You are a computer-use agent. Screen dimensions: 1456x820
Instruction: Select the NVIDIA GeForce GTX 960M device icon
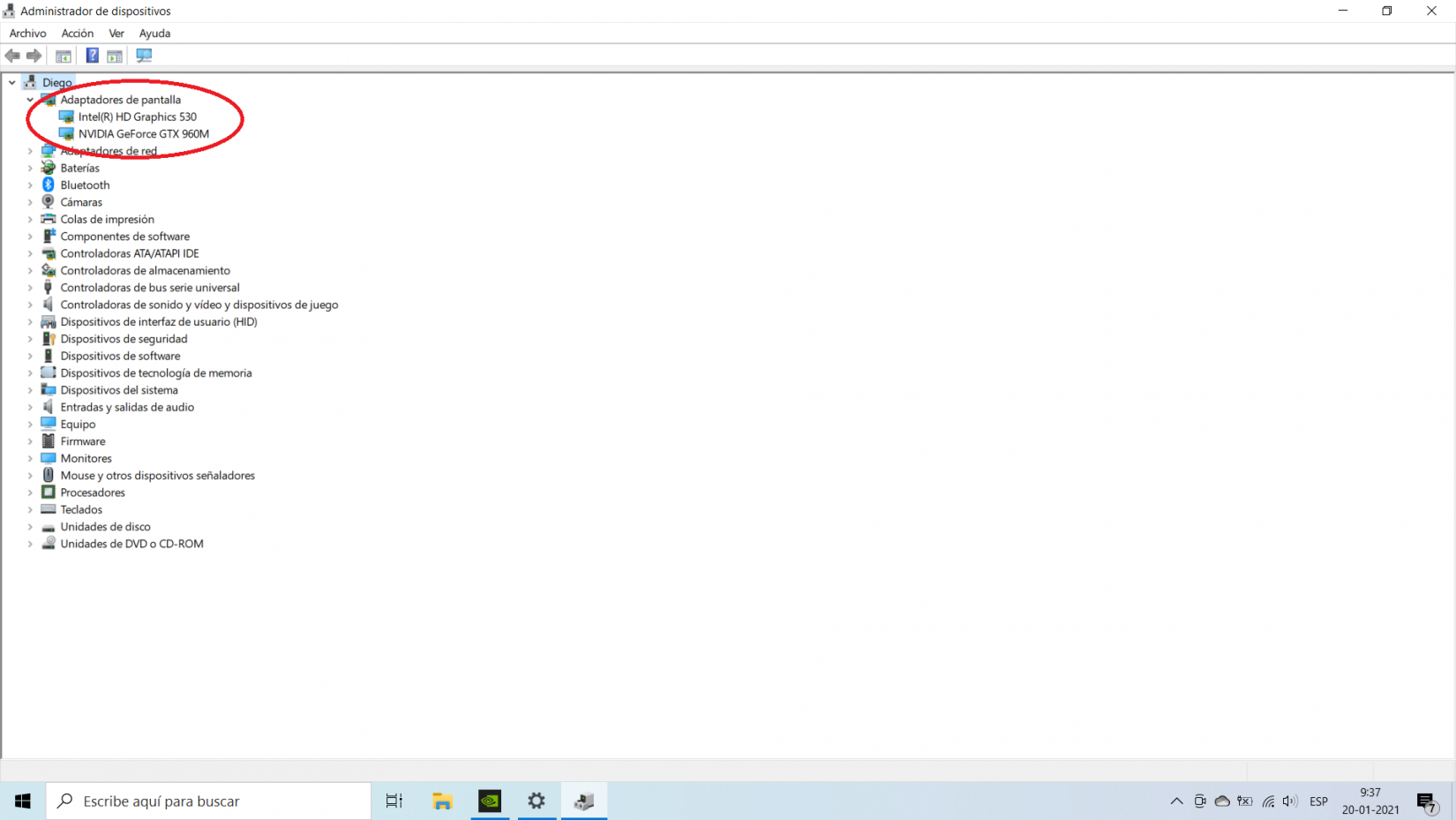(66, 134)
